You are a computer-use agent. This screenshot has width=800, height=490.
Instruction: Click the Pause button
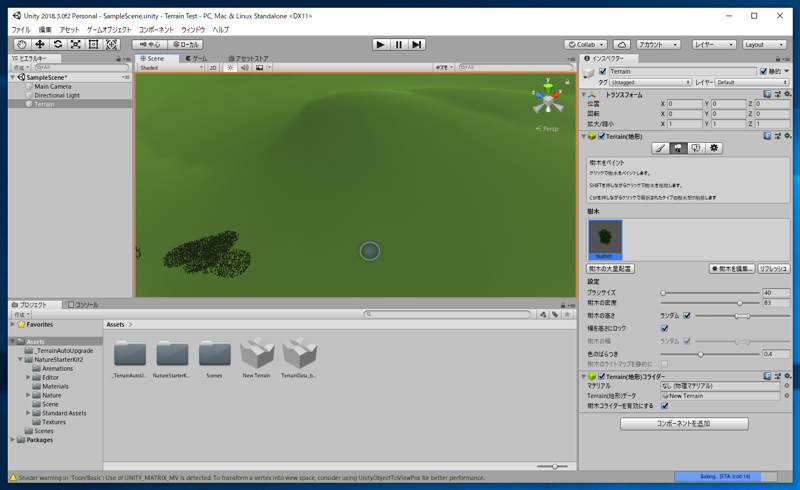(398, 44)
